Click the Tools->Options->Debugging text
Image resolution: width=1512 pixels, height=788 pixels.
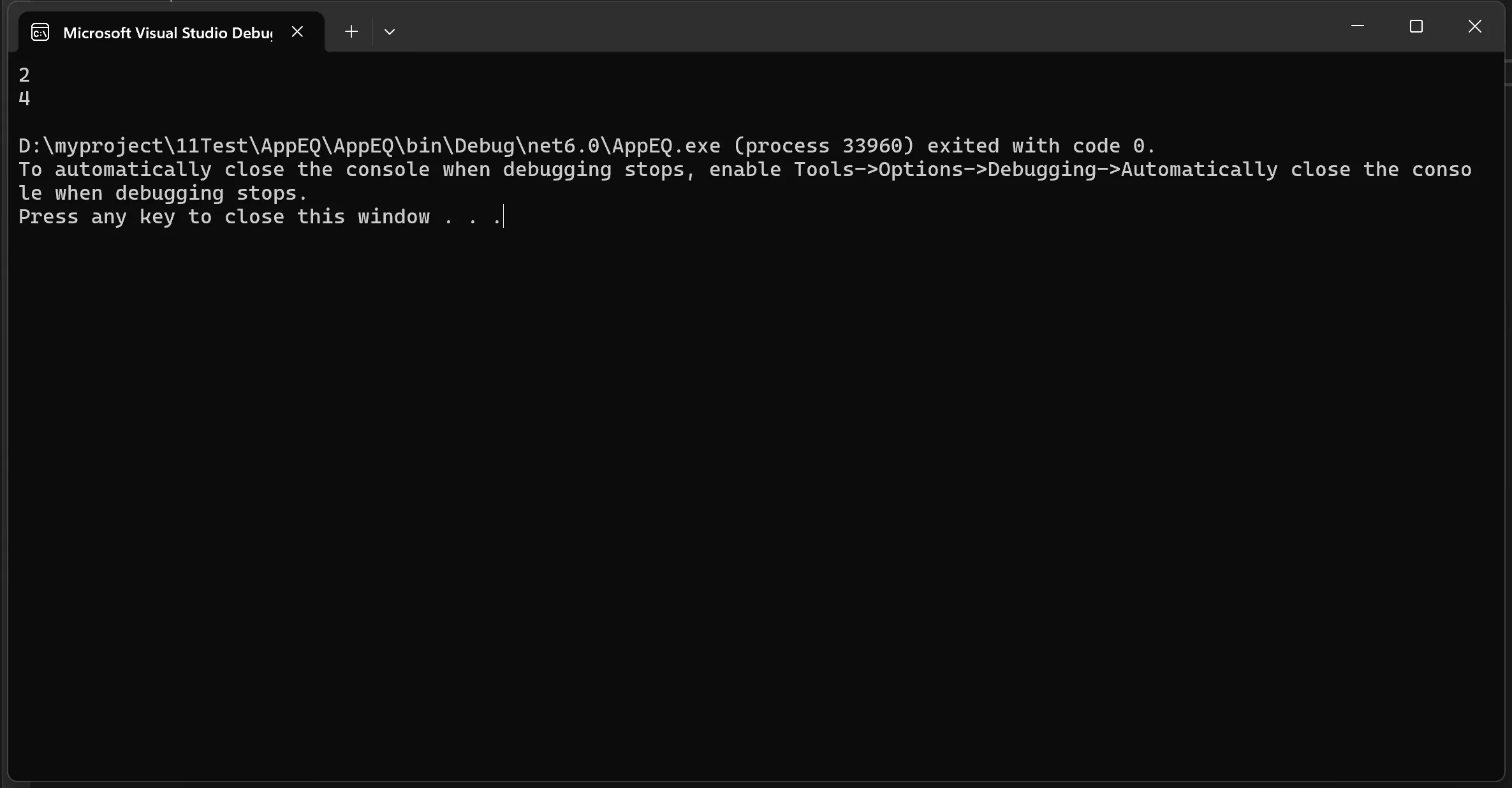(x=957, y=170)
